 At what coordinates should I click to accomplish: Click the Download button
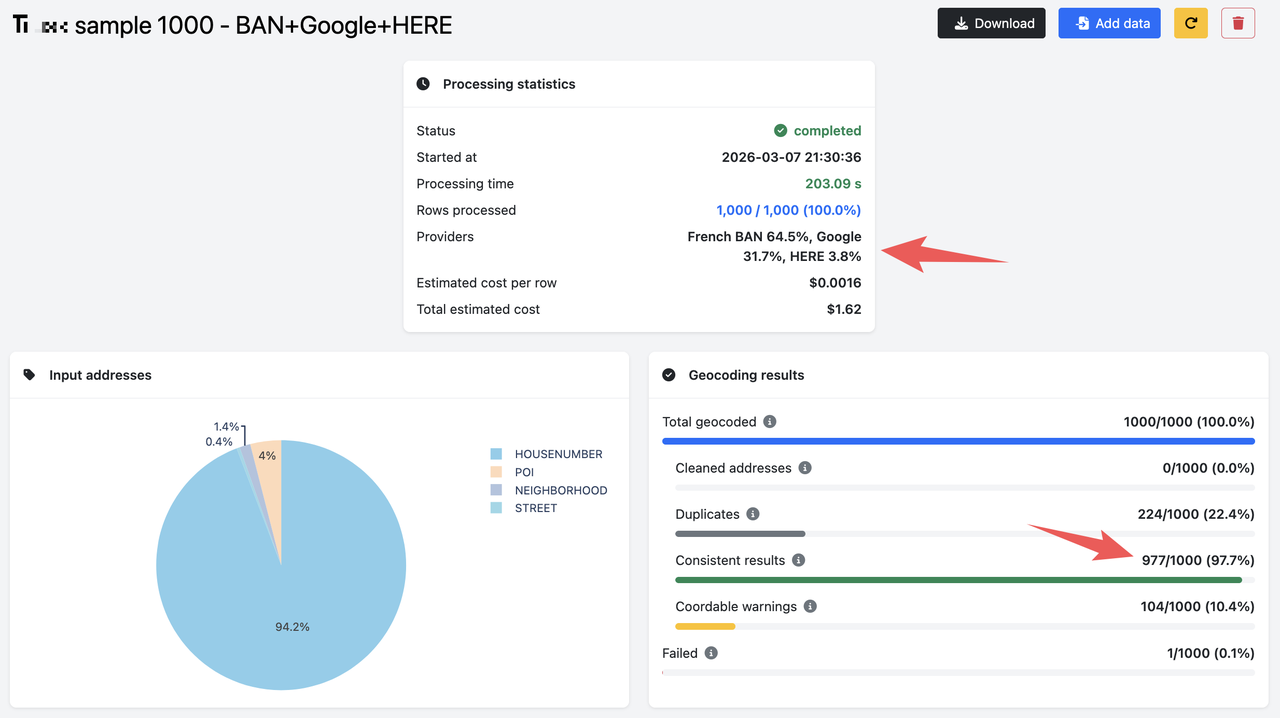pos(991,22)
